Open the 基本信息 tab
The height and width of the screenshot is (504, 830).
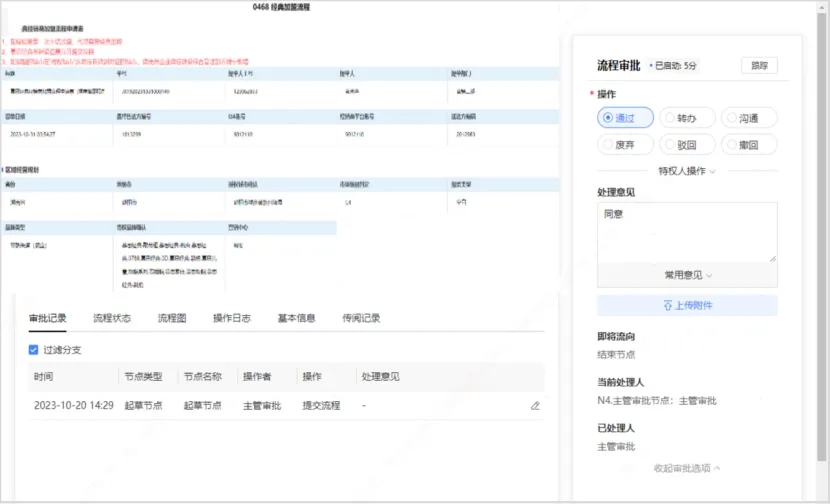coord(296,319)
